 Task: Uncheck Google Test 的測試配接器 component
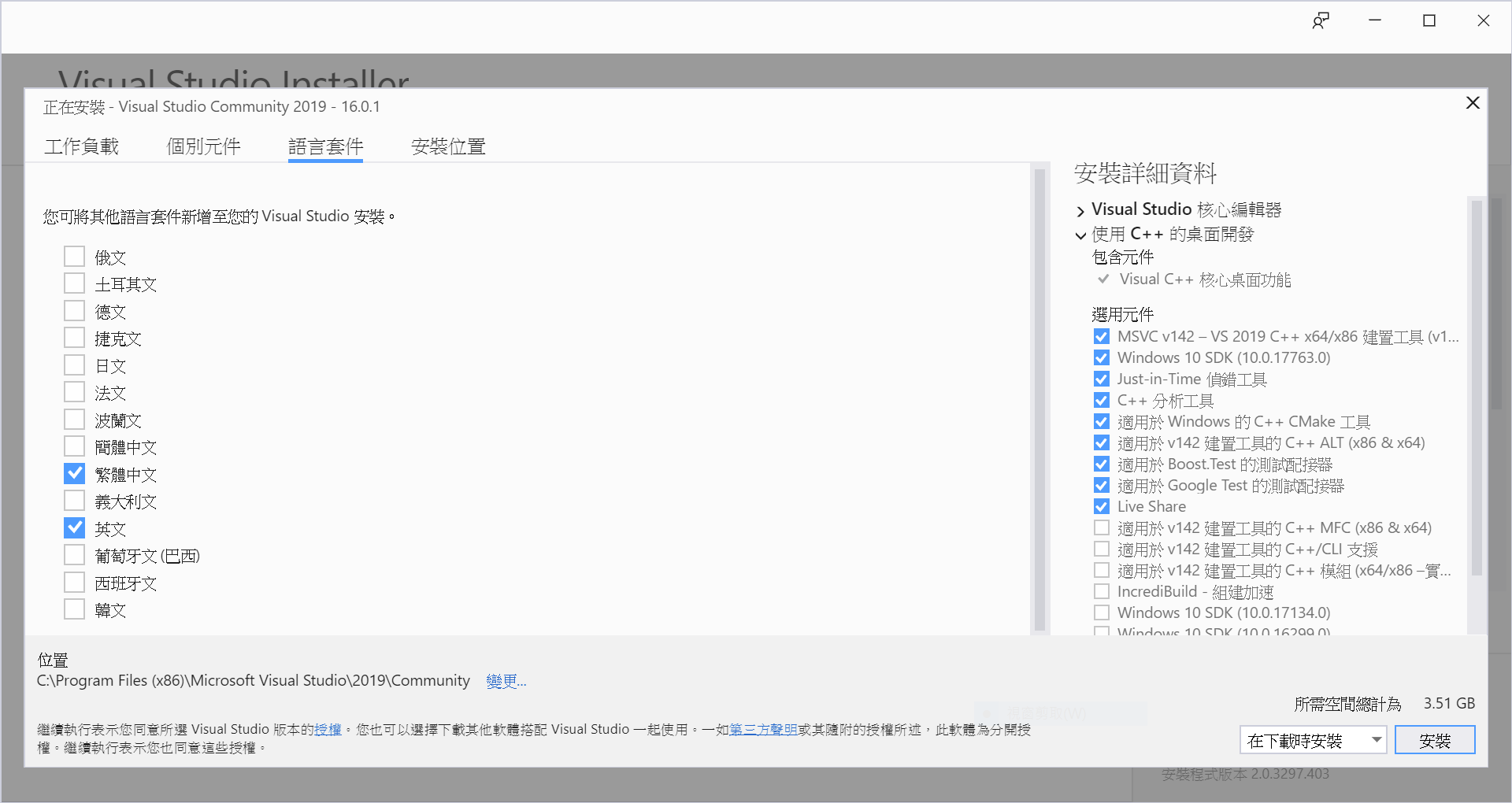[x=1102, y=486]
